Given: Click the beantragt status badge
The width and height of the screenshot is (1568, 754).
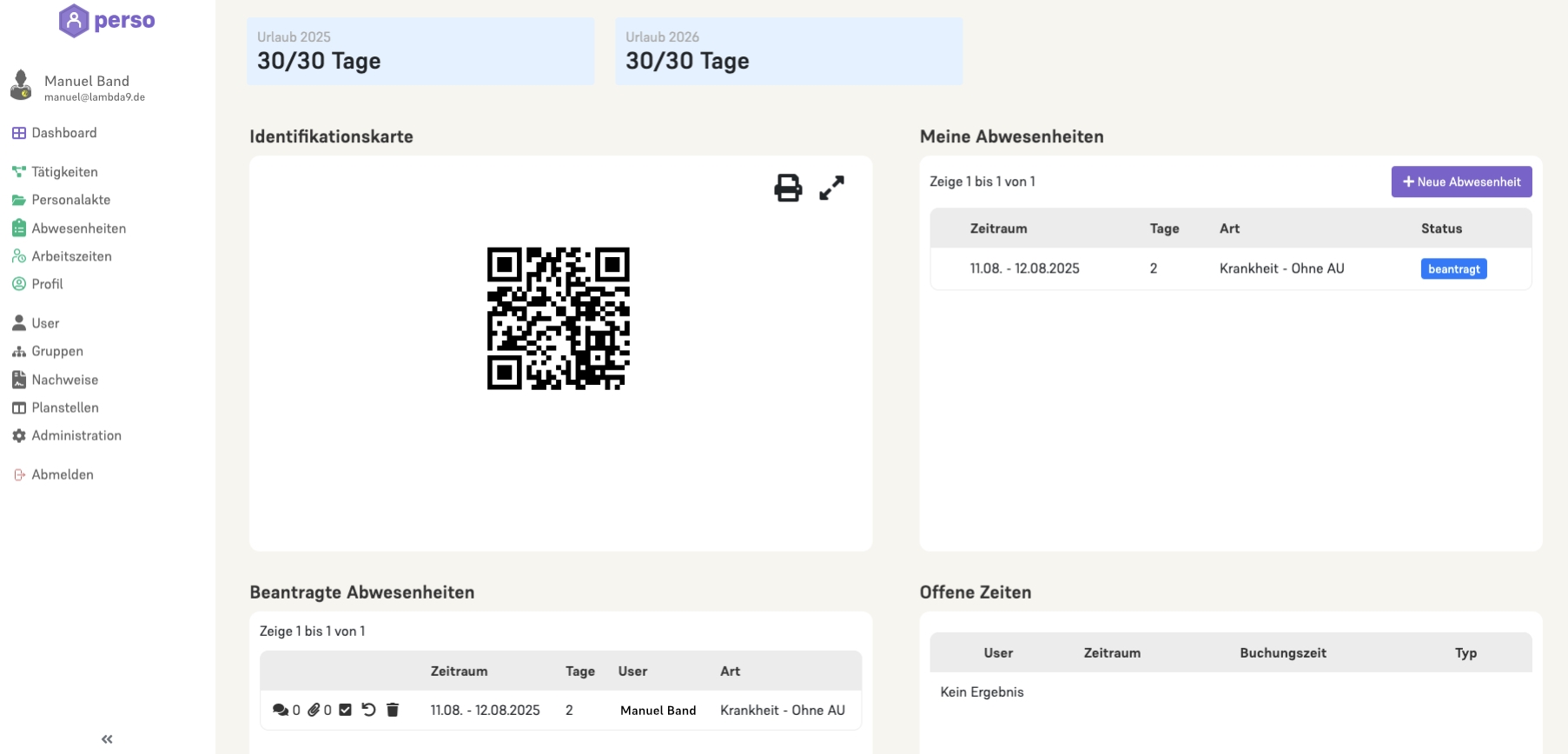Looking at the screenshot, I should pos(1453,268).
